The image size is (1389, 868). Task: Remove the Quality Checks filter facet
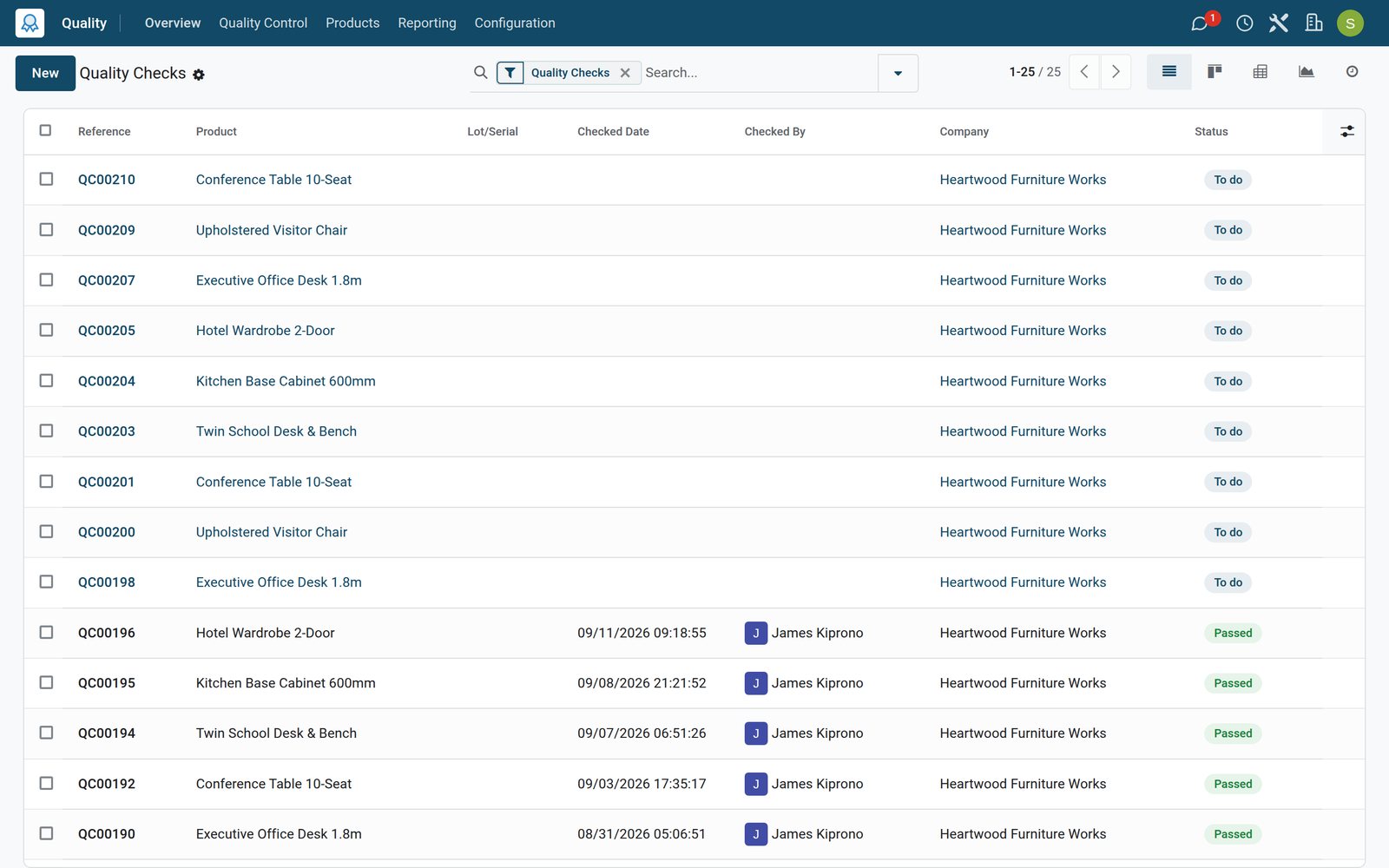click(x=625, y=73)
